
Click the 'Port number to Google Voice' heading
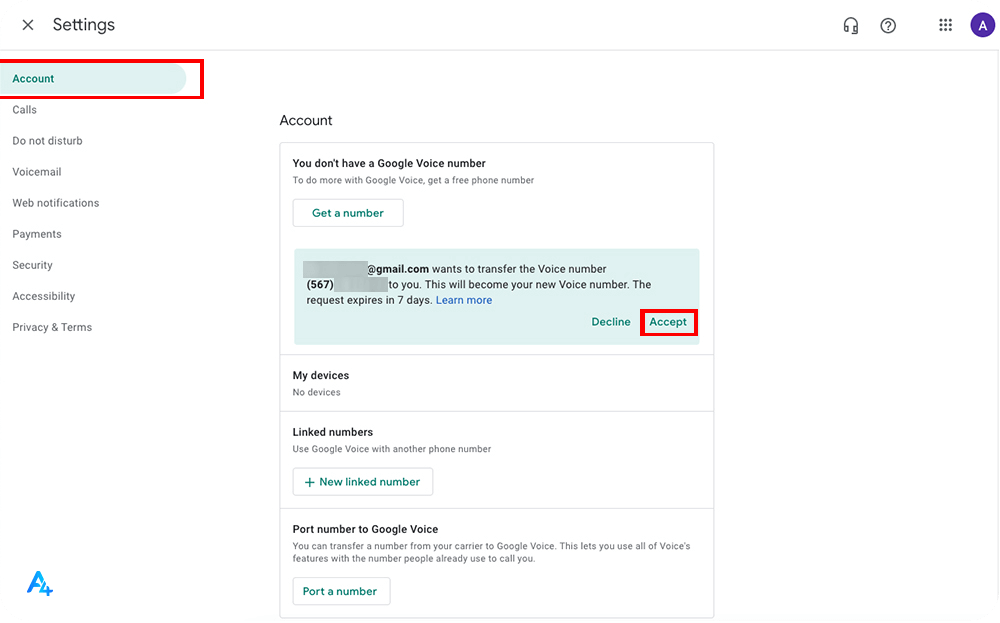365,529
